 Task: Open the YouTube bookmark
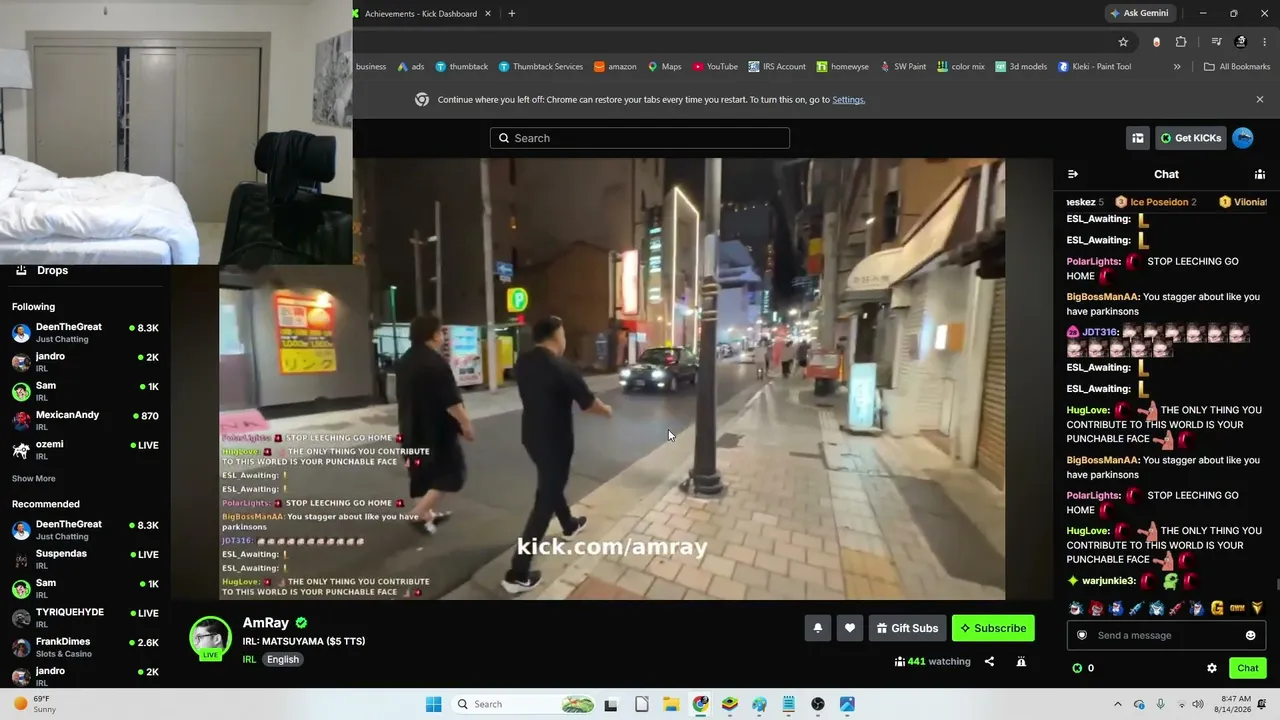click(715, 67)
